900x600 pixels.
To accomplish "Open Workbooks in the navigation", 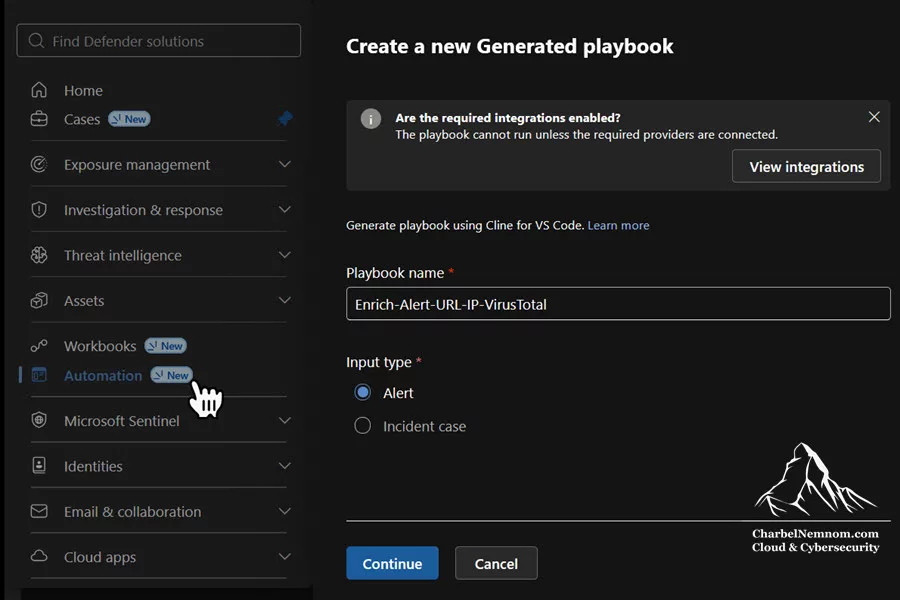I will pos(100,346).
